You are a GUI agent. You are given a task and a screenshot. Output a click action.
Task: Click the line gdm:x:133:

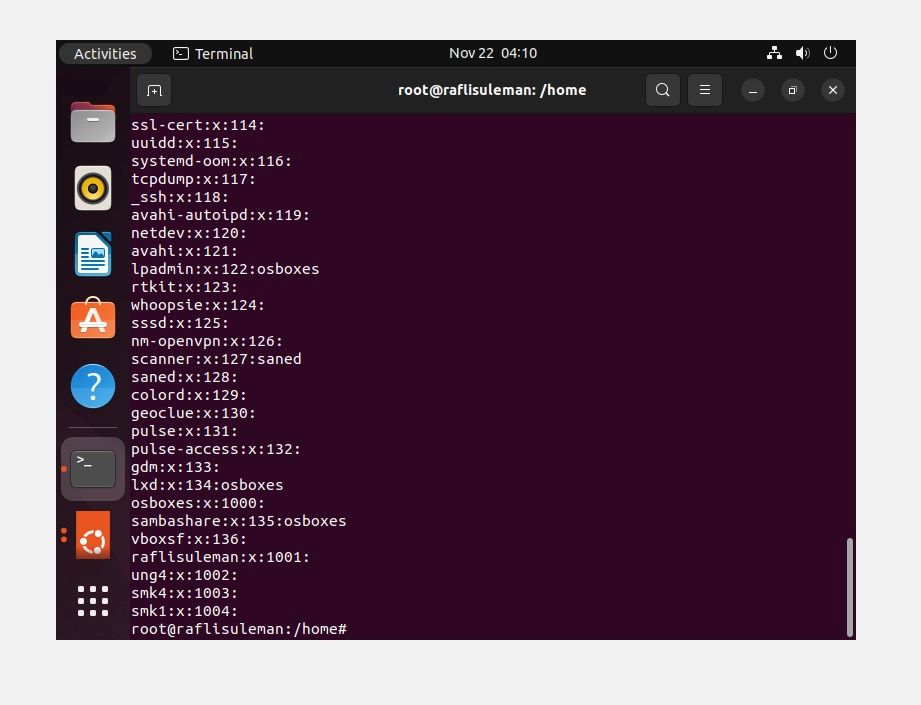[x=176, y=467]
